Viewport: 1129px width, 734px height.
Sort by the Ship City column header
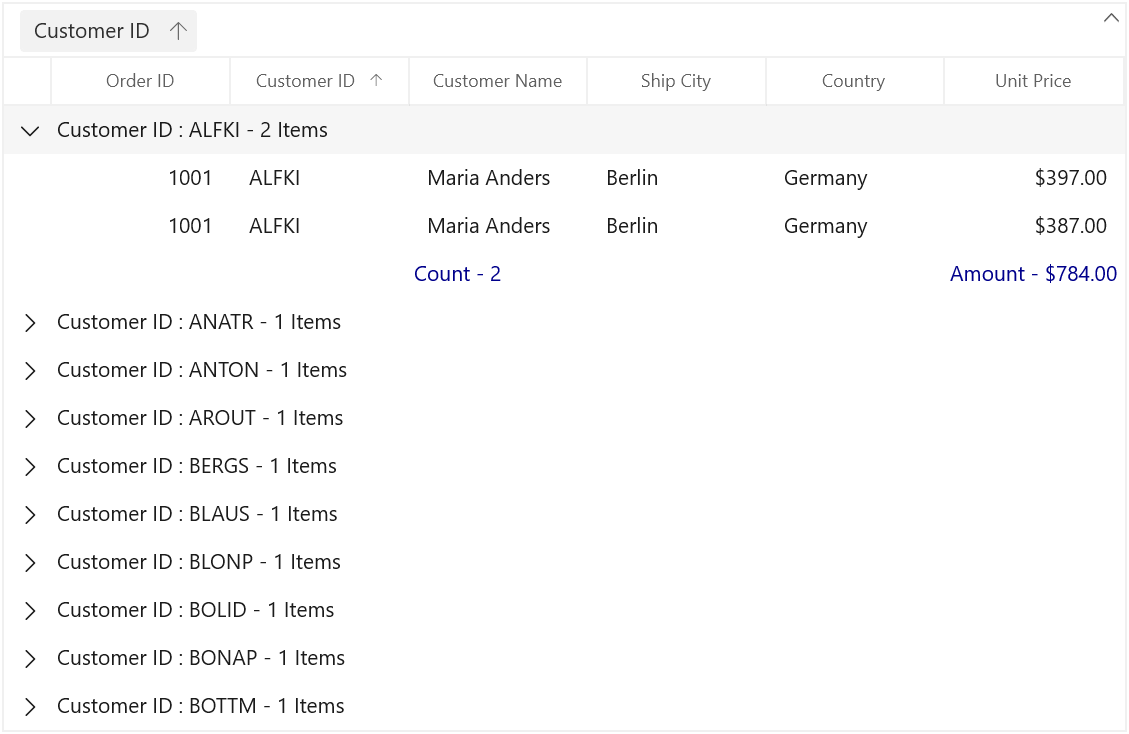click(676, 81)
